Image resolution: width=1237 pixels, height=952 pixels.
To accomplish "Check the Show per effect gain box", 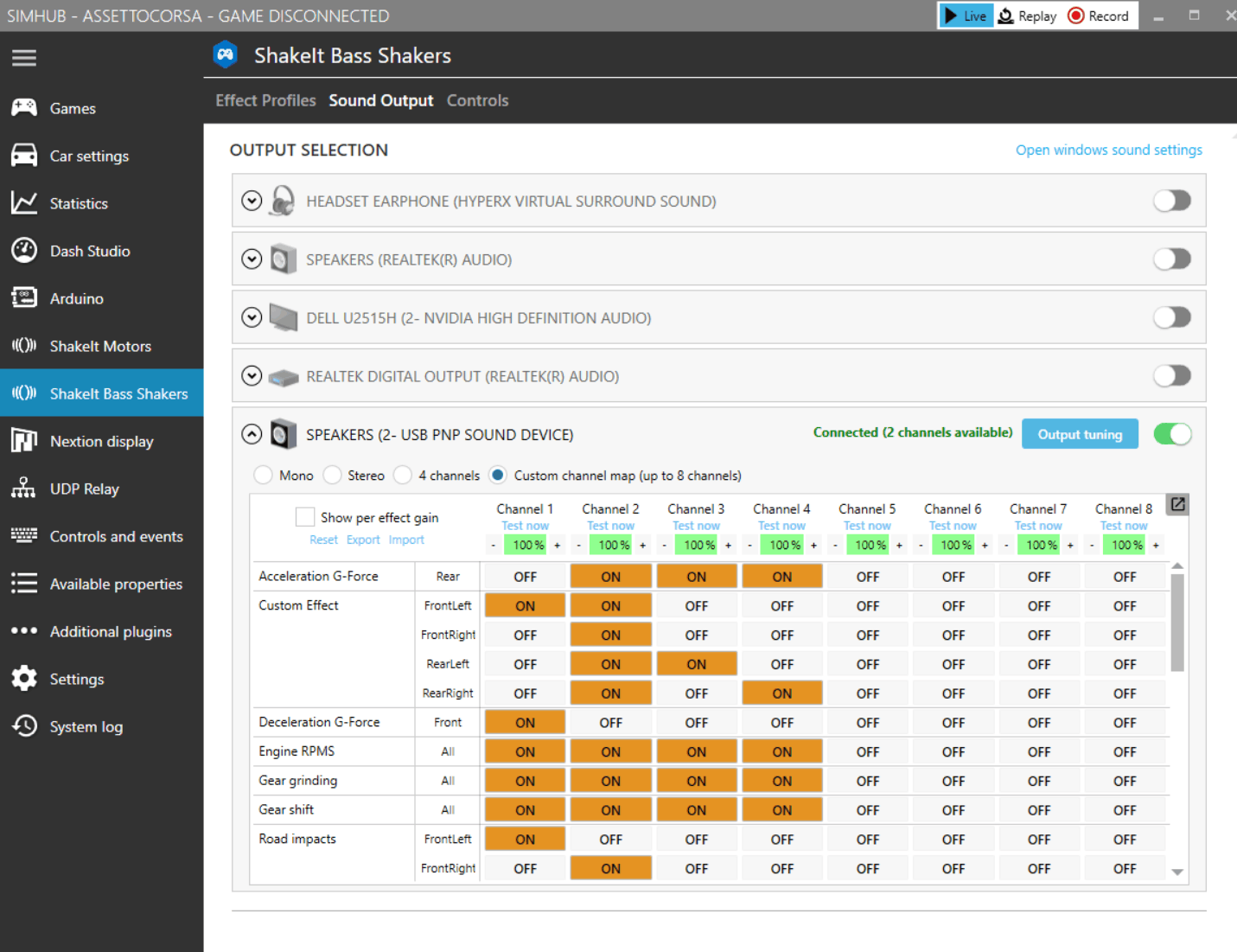I will [x=305, y=517].
